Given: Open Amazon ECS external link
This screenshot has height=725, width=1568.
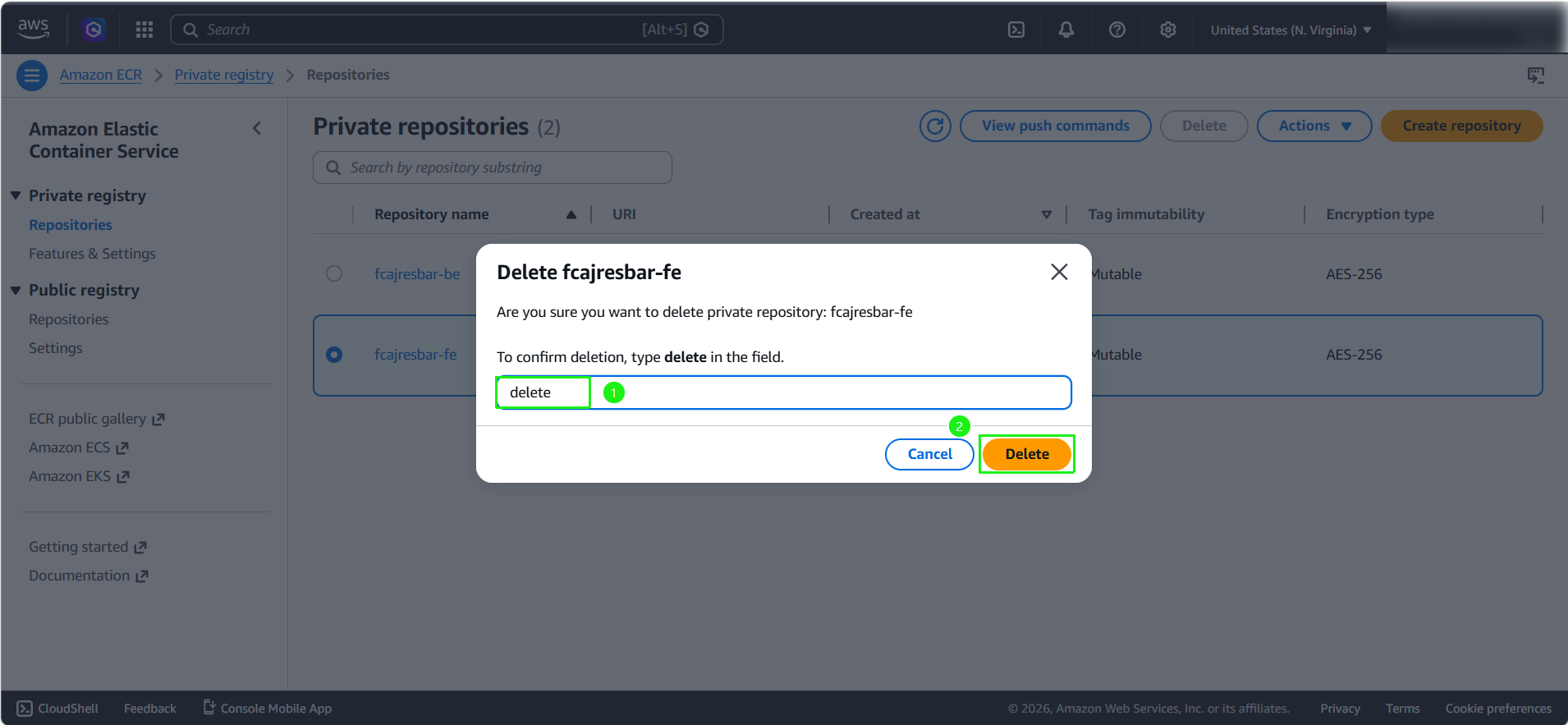Looking at the screenshot, I should point(79,447).
